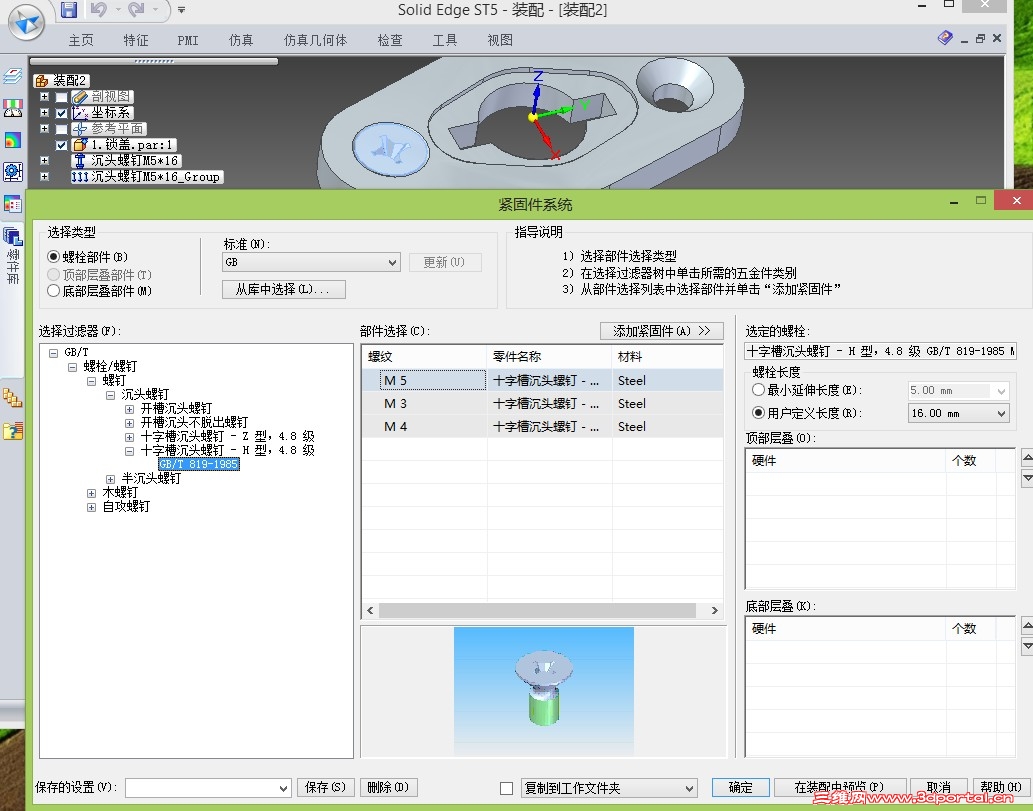Expand the 自攻螺钉 tree node

92,507
